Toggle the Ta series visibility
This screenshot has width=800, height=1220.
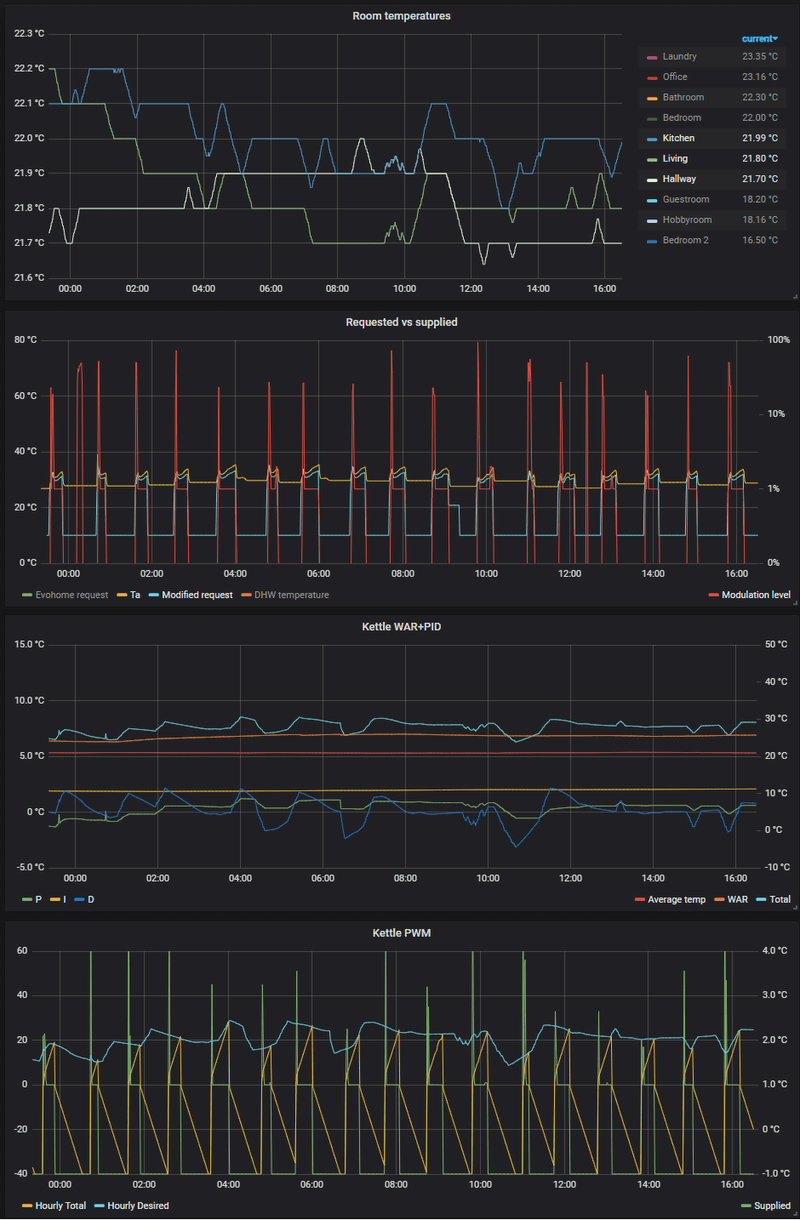click(x=135, y=595)
